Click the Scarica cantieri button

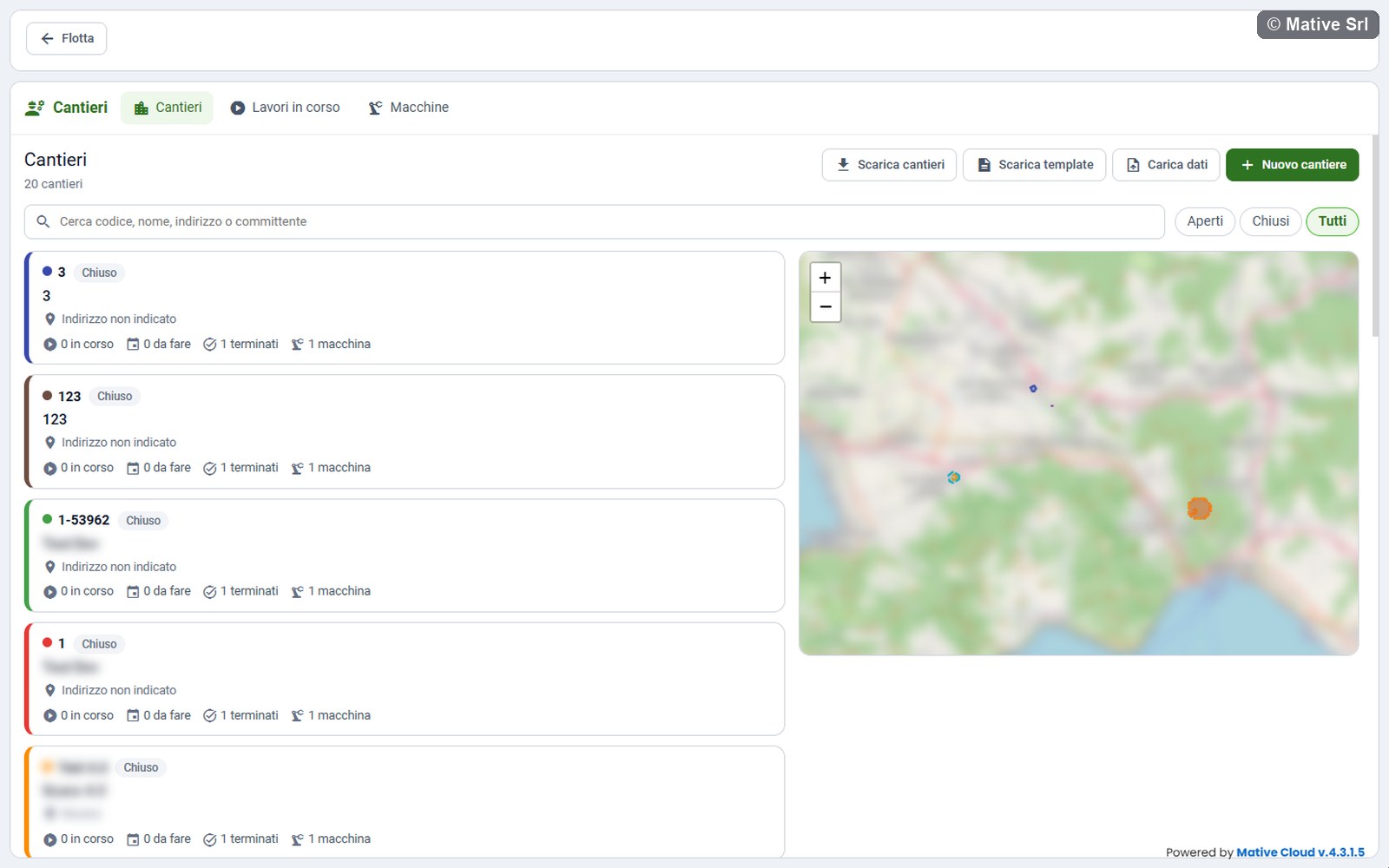[x=889, y=165]
